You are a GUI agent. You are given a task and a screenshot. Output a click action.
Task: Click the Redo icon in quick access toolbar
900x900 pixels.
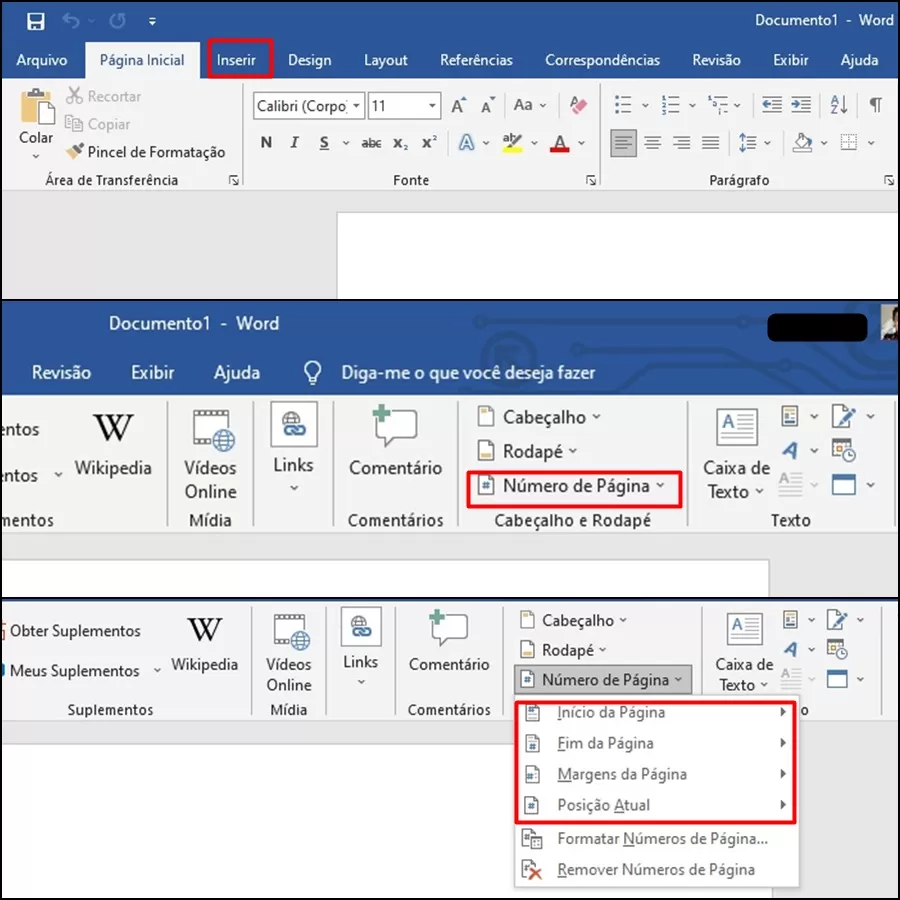pyautogui.click(x=118, y=21)
